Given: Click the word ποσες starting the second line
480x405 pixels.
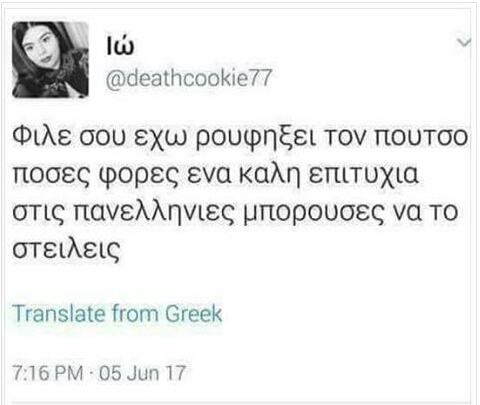Looking at the screenshot, I should (52, 175).
